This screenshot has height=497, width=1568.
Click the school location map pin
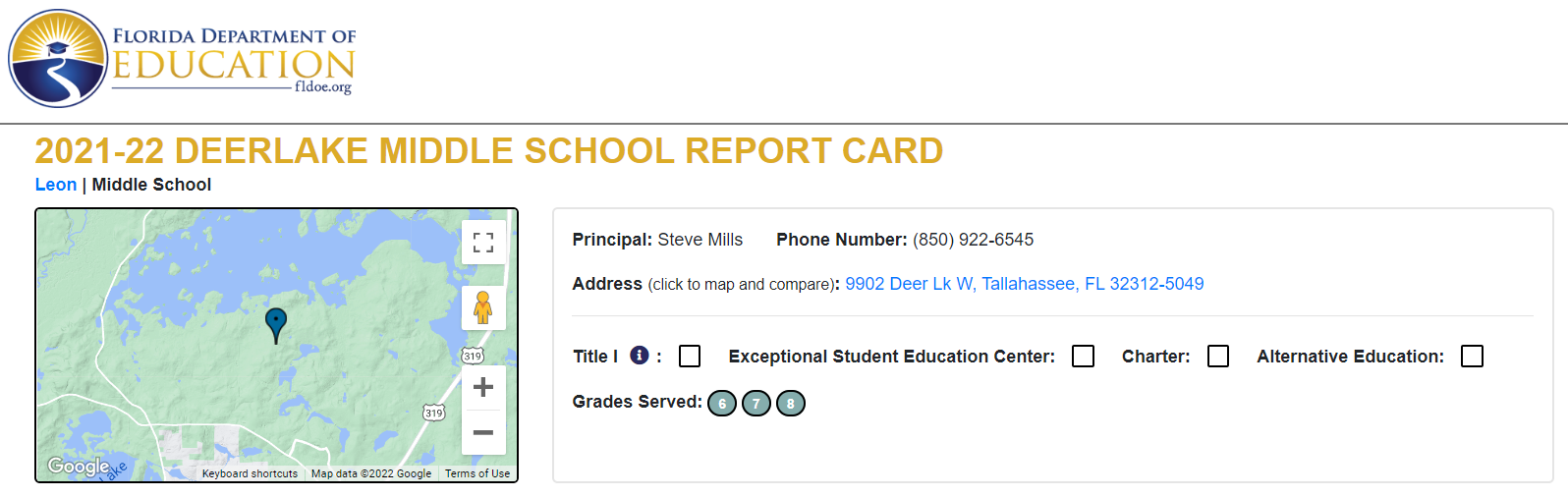point(276,325)
